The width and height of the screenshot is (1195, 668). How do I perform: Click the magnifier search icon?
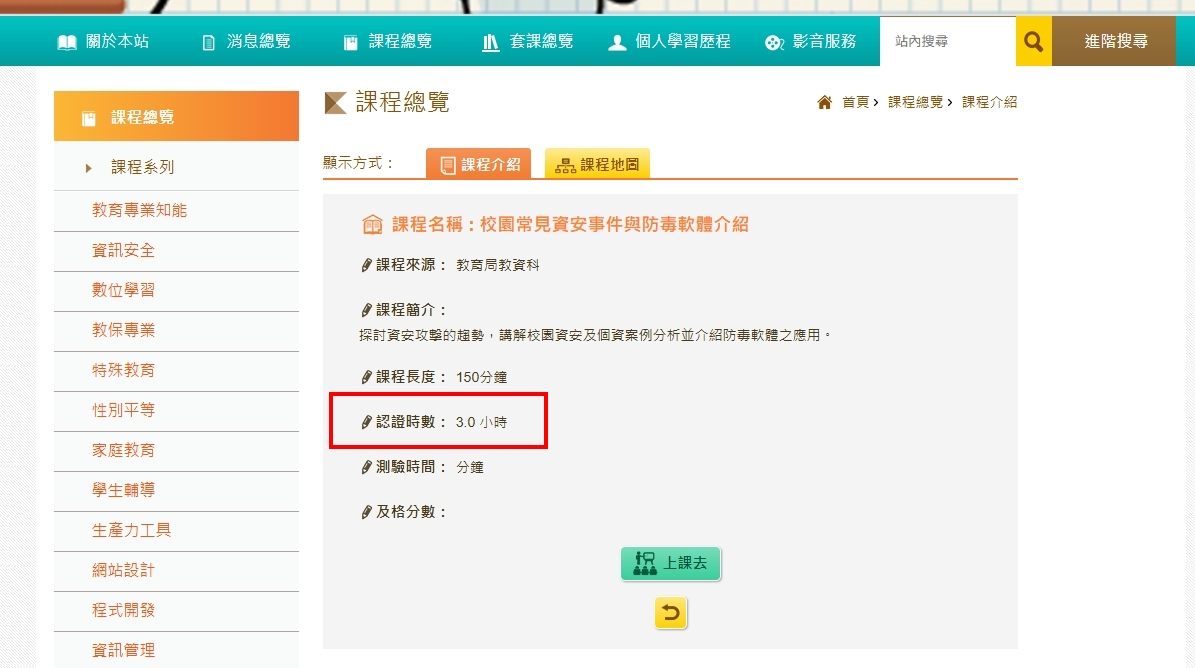1034,42
